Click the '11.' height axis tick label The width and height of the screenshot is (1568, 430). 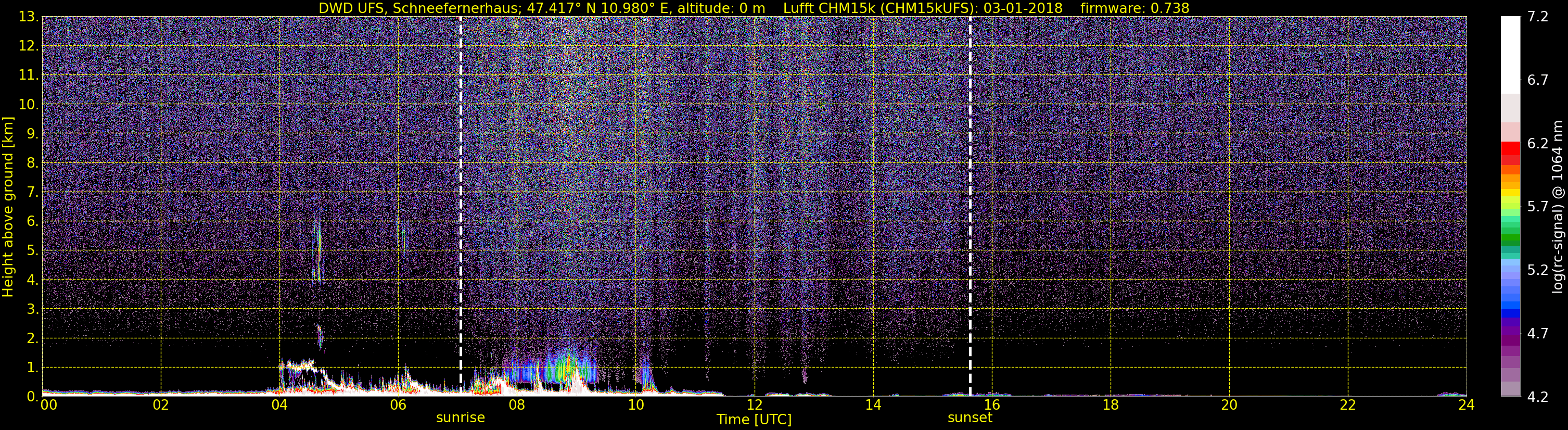pos(29,75)
